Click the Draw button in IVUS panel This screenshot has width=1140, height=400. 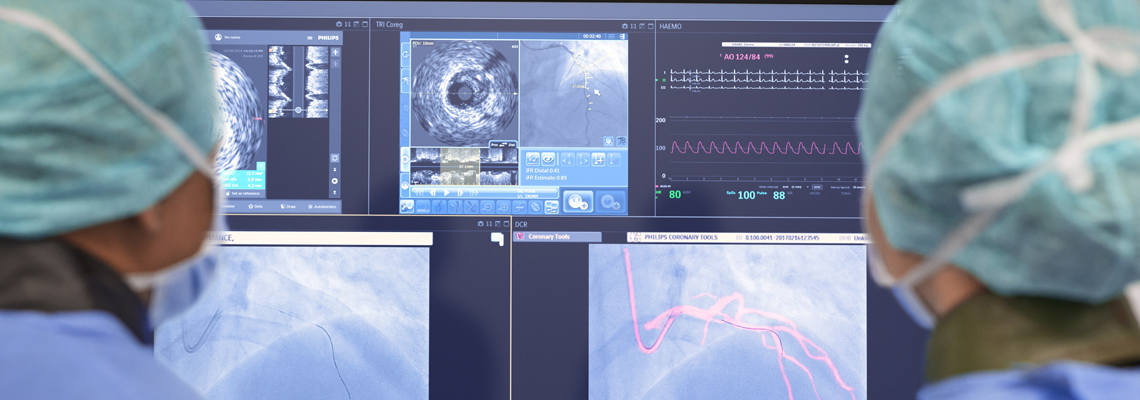click(x=288, y=207)
